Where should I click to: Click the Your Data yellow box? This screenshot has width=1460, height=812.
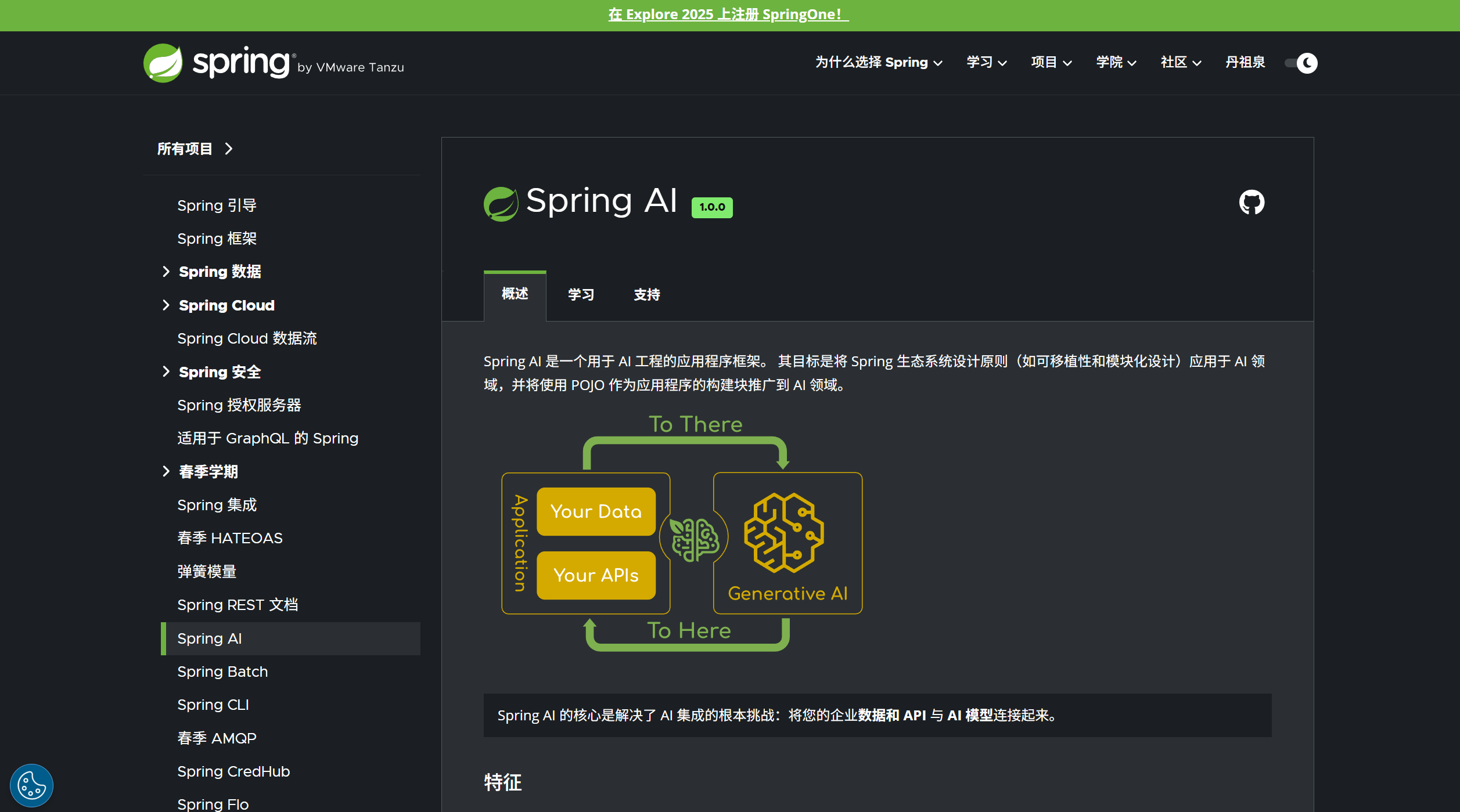[x=596, y=511]
